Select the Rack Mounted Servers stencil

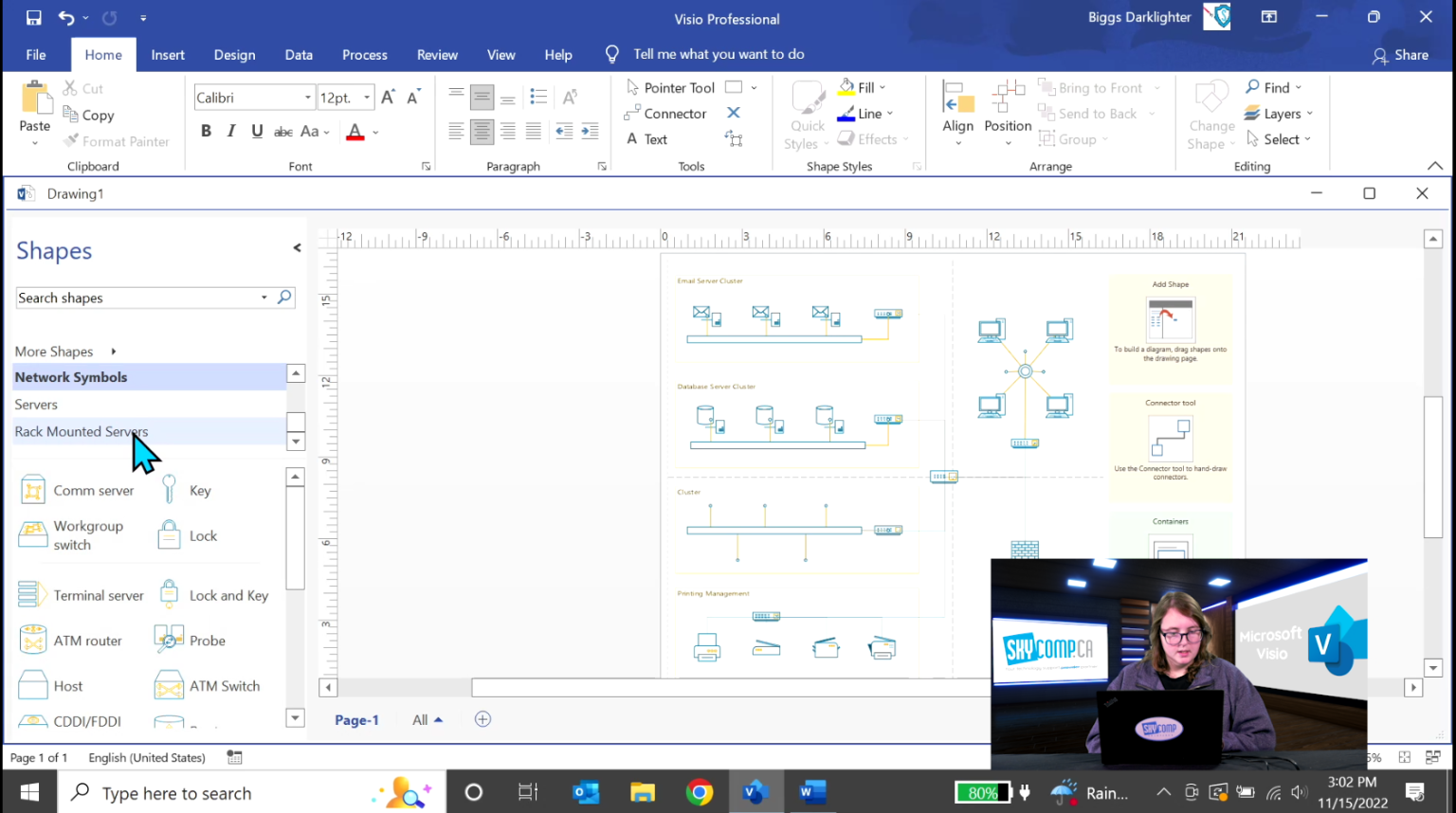[82, 431]
